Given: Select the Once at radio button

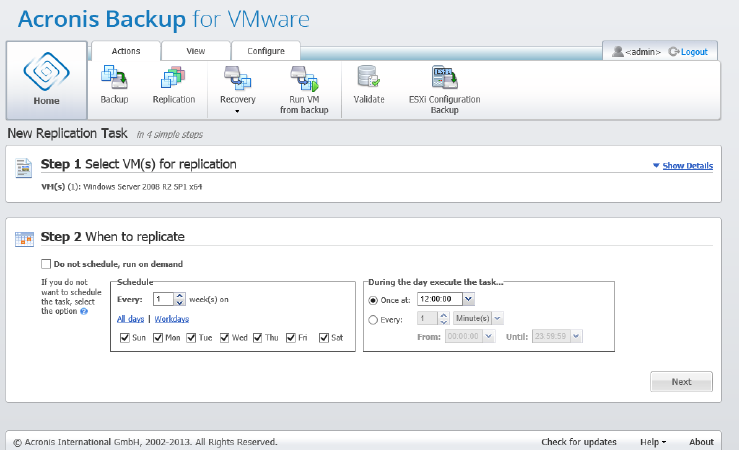Looking at the screenshot, I should pyautogui.click(x=373, y=300).
